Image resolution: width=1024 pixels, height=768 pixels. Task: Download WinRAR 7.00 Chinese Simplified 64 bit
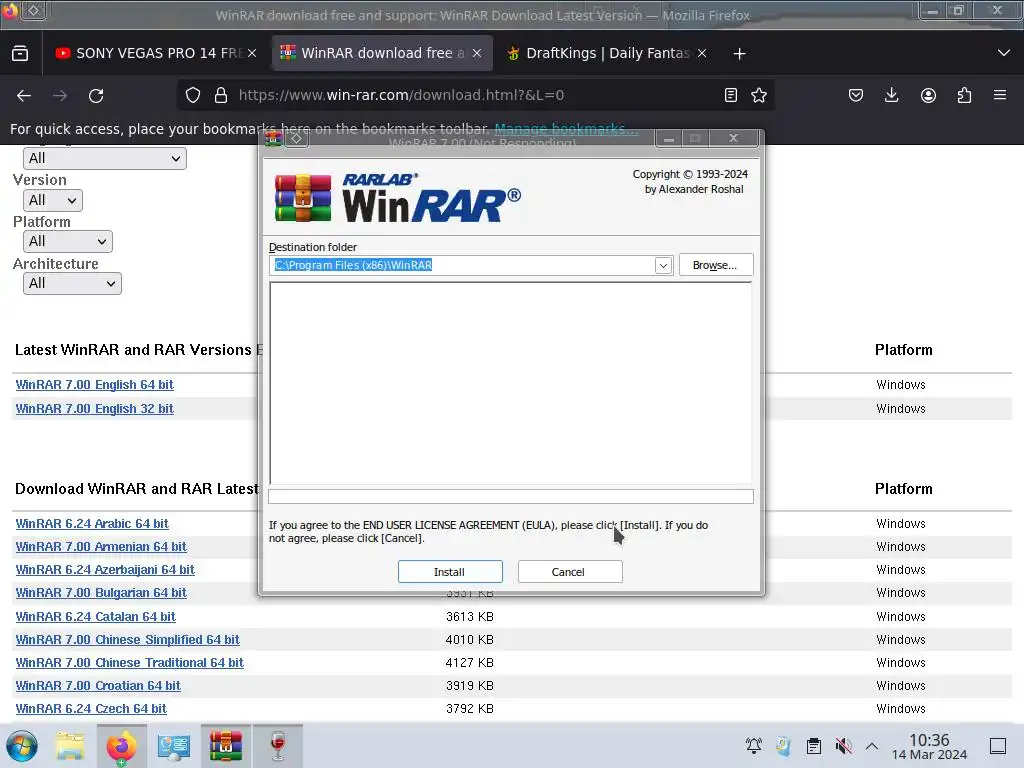point(127,639)
